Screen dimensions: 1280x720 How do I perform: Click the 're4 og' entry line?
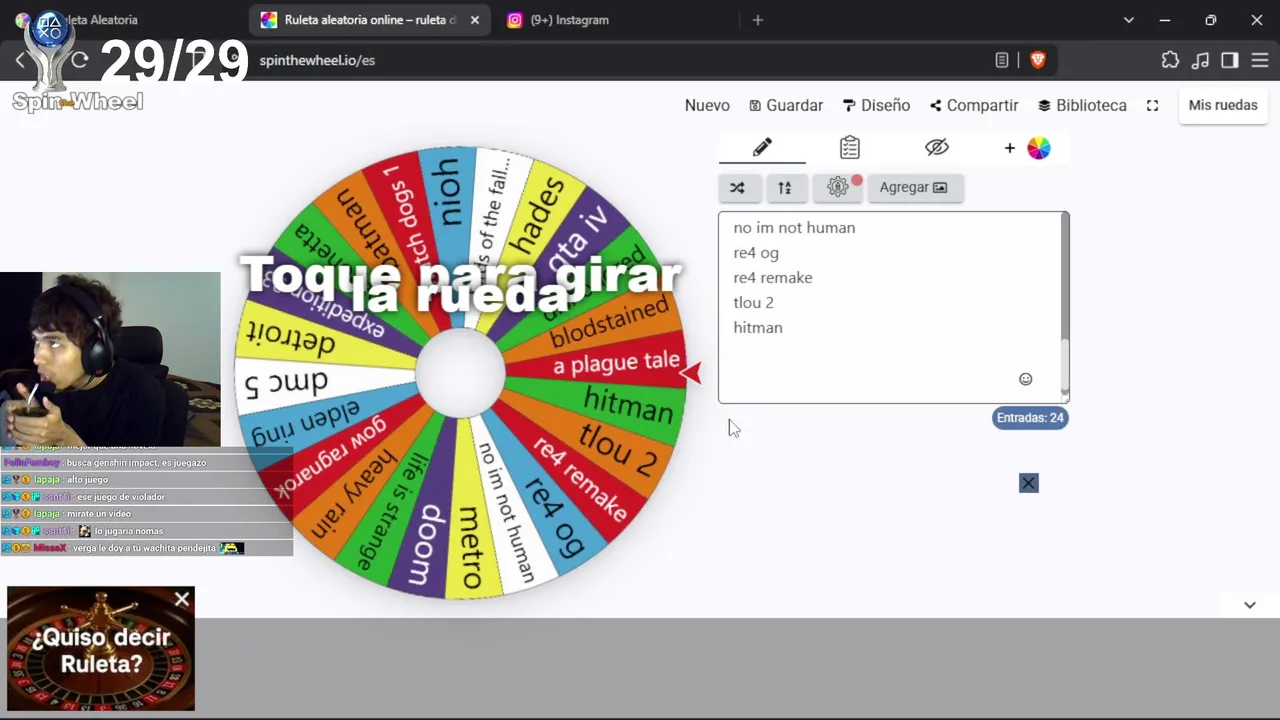point(756,253)
